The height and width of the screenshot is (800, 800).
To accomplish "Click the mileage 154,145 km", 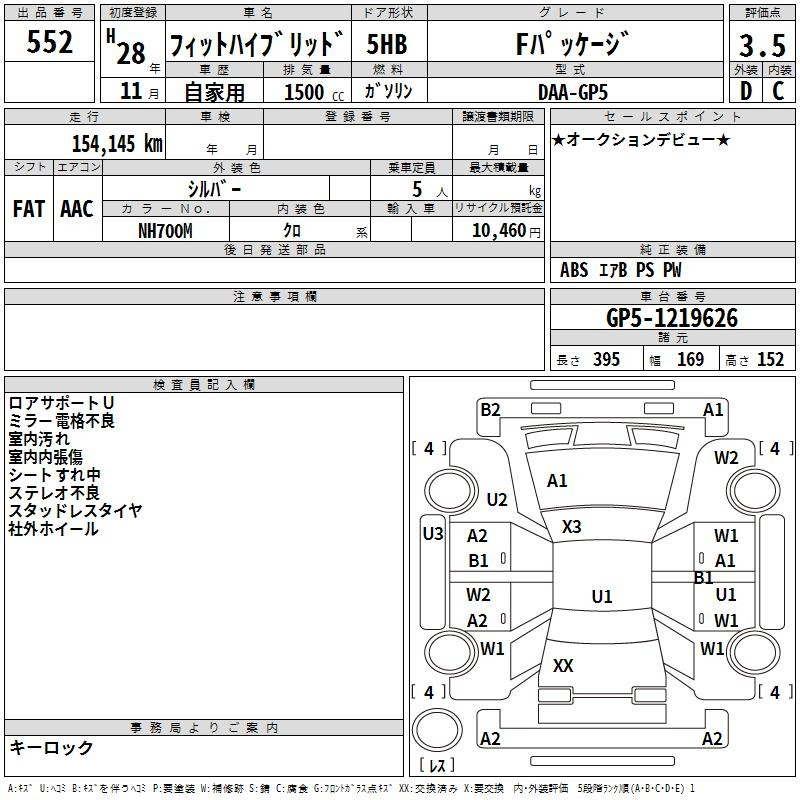I will pos(117,144).
